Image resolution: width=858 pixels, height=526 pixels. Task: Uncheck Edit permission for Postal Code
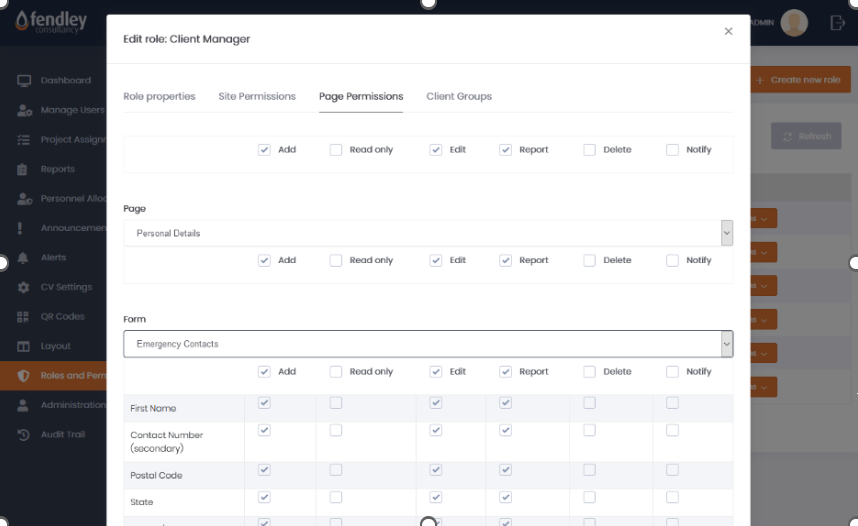(x=435, y=470)
